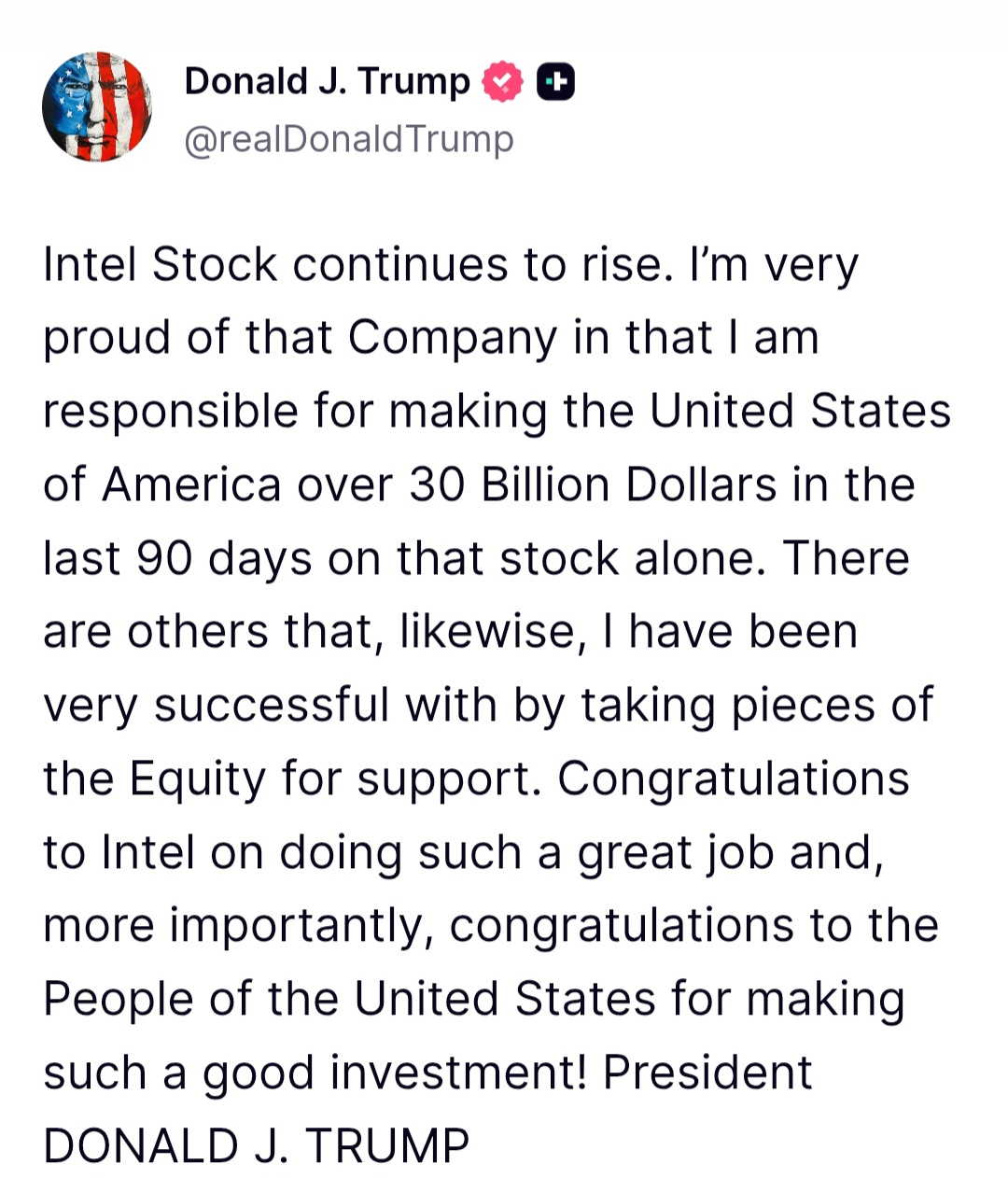Click the capitalized word "Congratulations"
This screenshot has height=1178, width=1008.
[x=733, y=779]
